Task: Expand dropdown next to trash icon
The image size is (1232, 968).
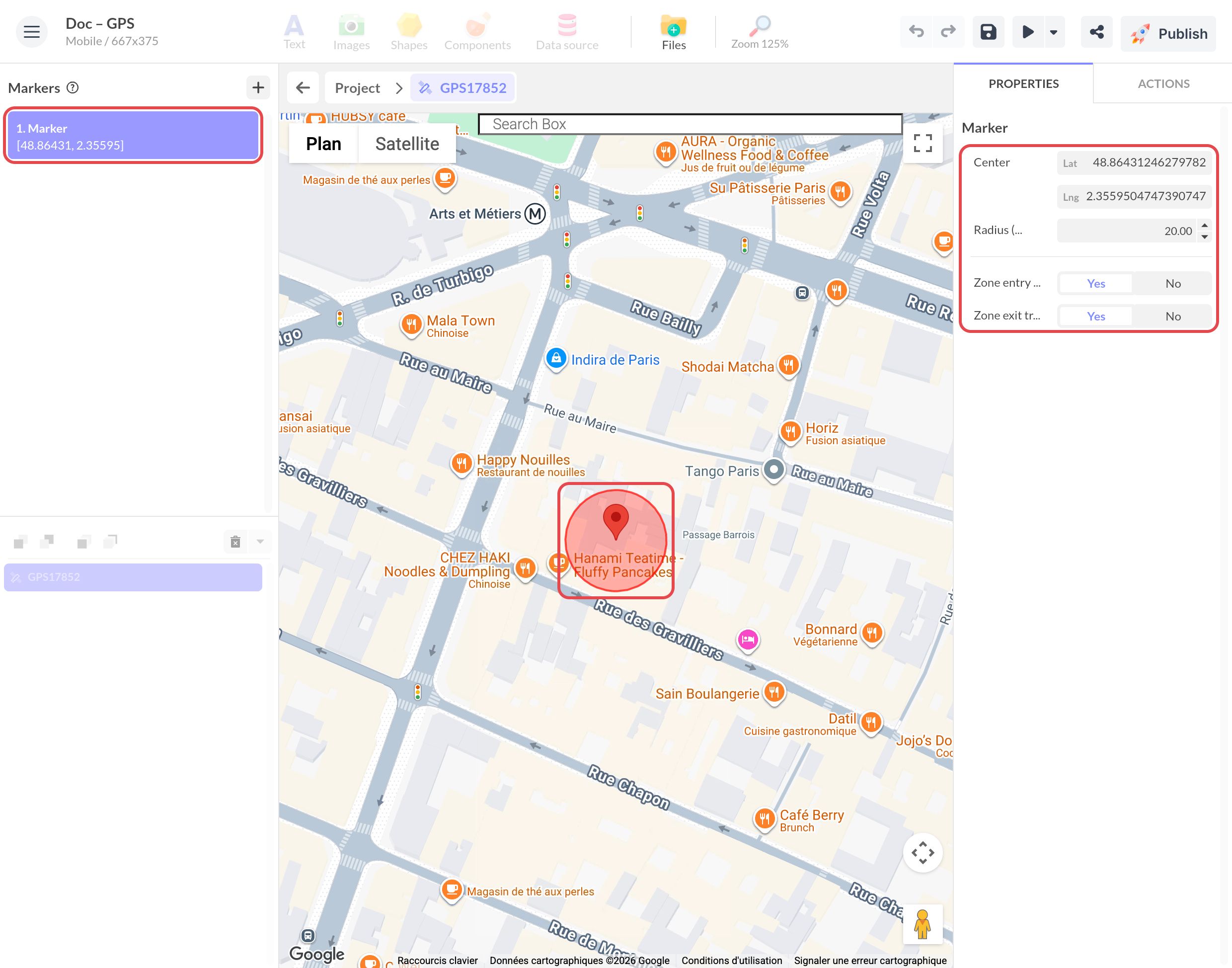Action: pyautogui.click(x=261, y=542)
